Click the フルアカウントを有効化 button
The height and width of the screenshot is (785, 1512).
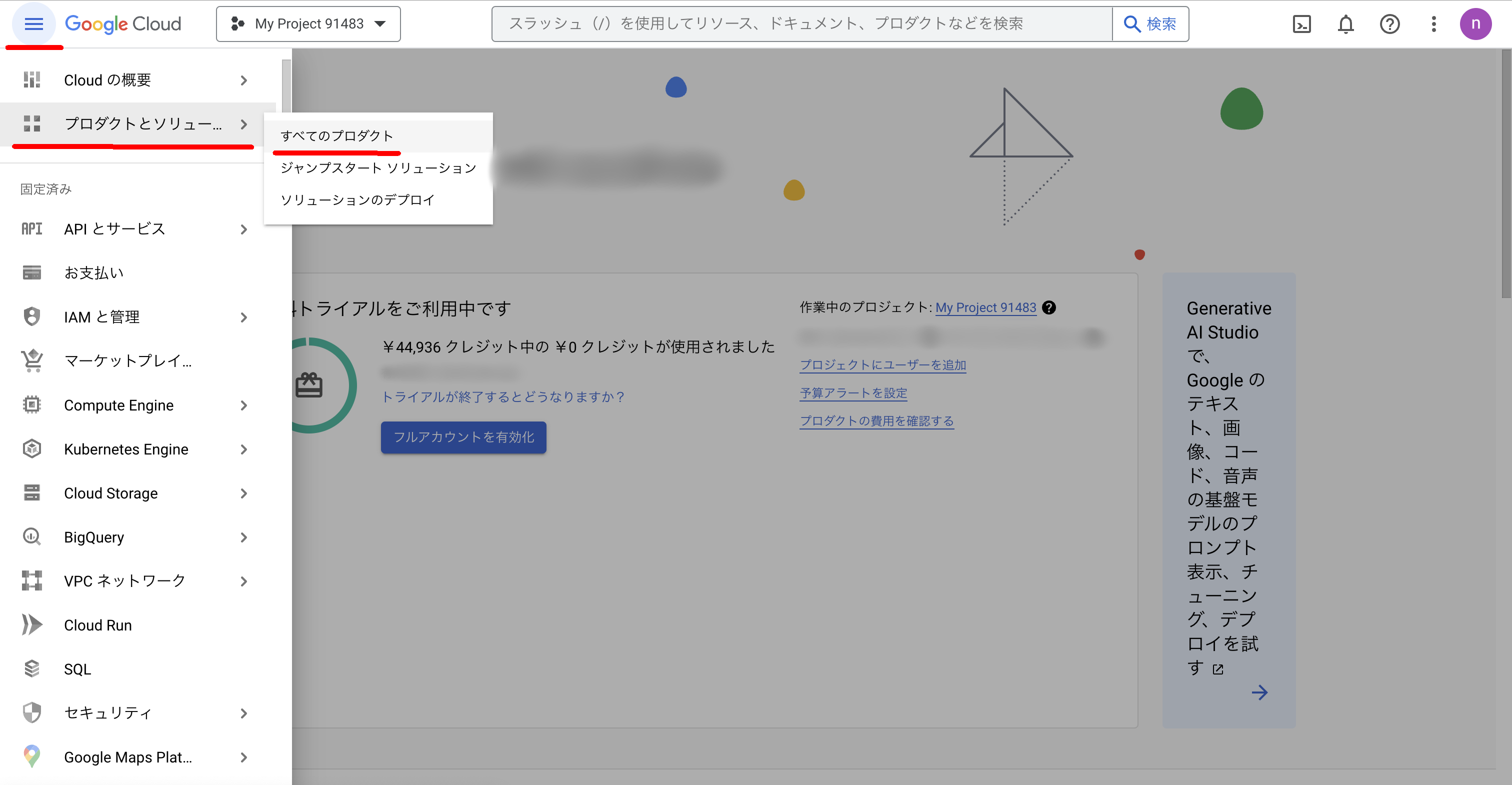coord(463,437)
